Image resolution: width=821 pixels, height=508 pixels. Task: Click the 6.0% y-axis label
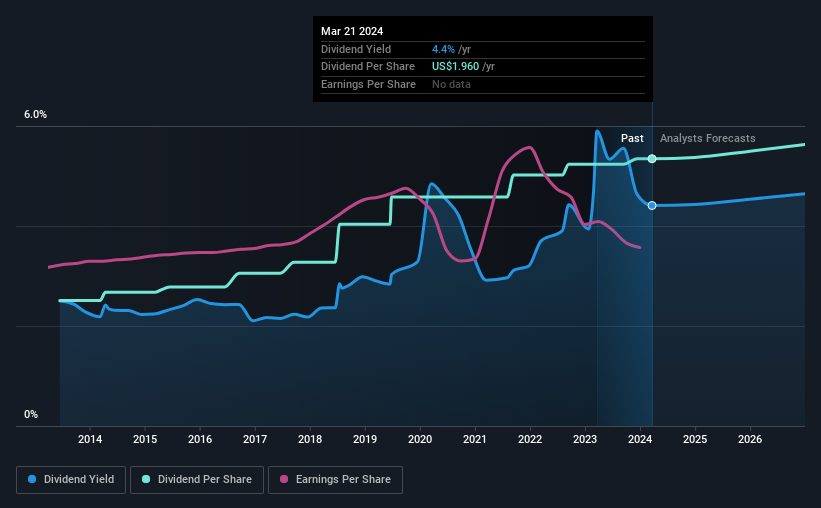[36, 115]
